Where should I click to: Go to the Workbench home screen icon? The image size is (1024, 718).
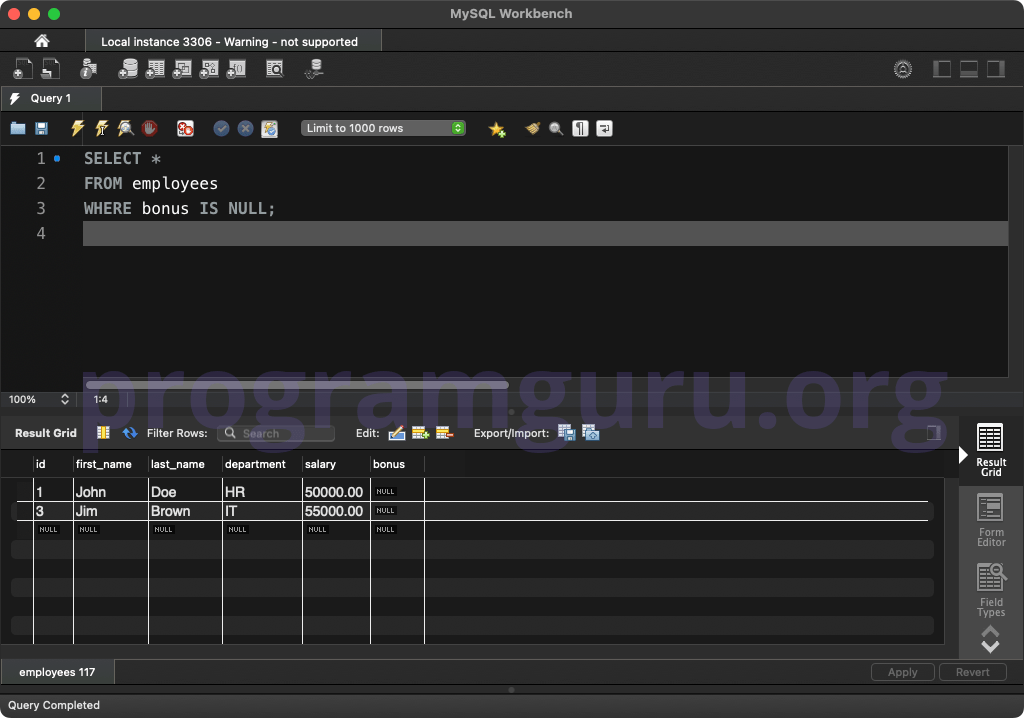(42, 41)
